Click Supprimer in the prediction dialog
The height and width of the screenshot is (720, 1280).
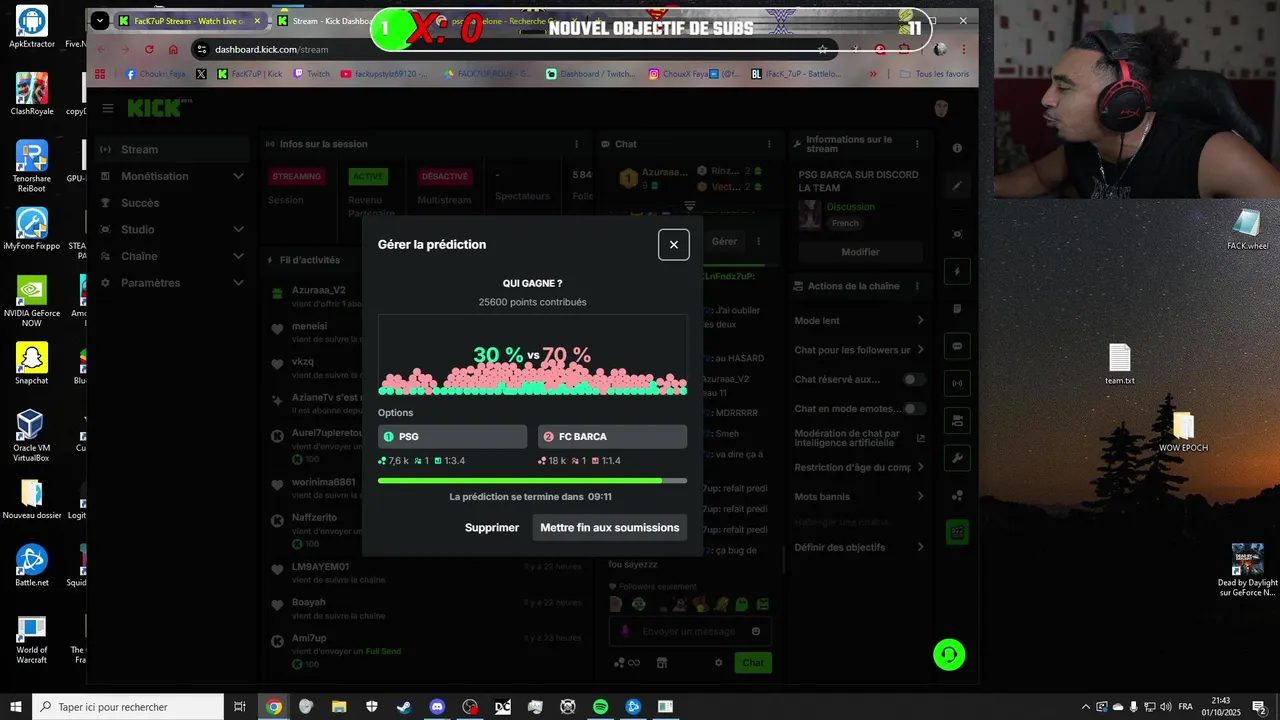click(491, 528)
